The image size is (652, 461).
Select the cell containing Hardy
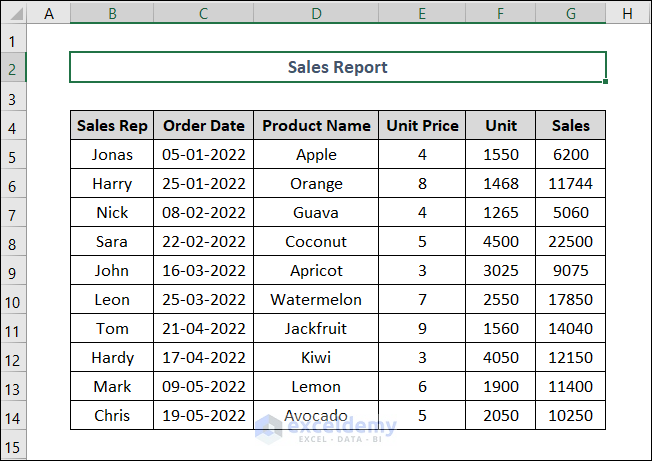112,358
